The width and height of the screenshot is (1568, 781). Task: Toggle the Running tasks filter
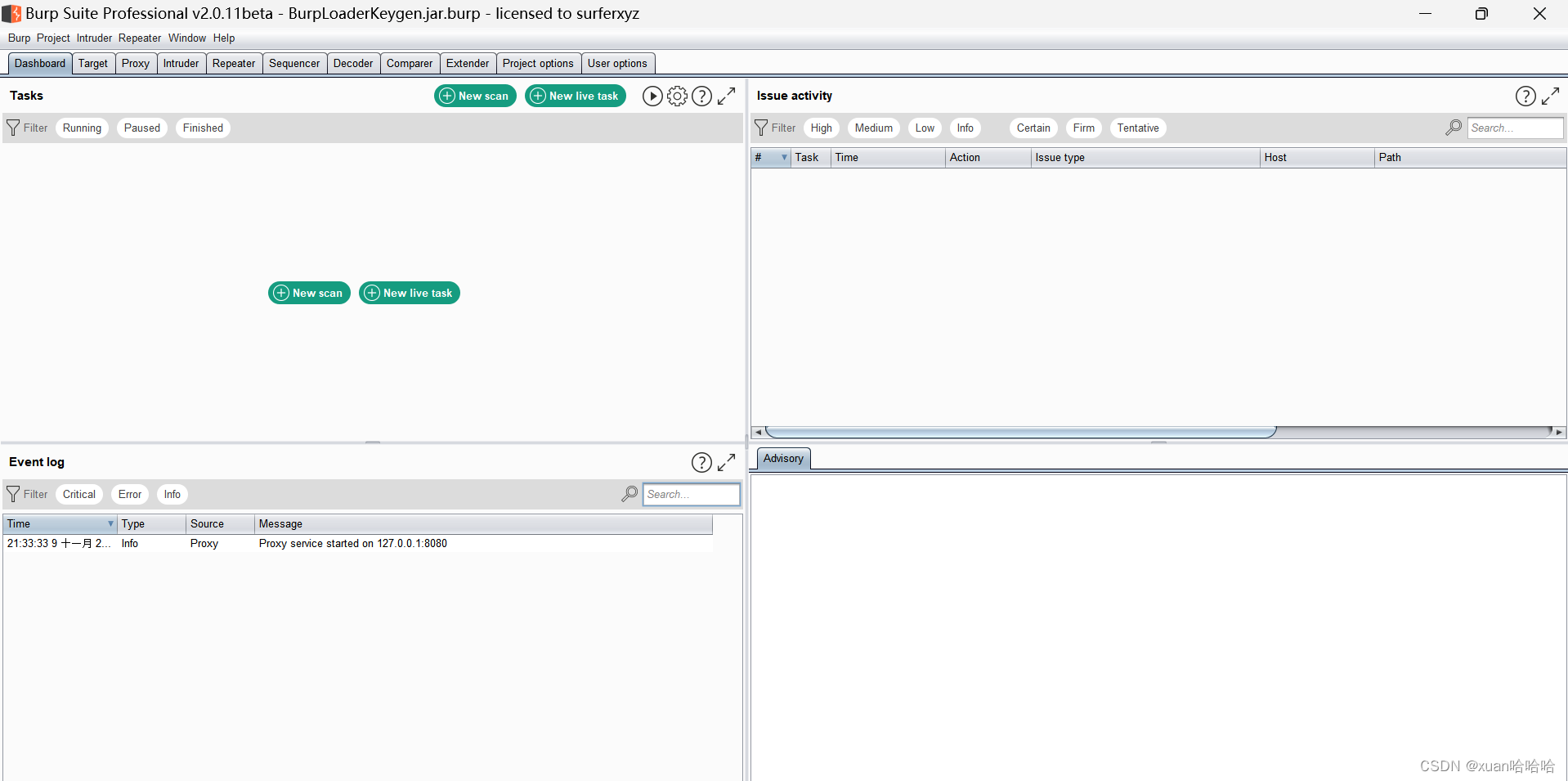[83, 128]
